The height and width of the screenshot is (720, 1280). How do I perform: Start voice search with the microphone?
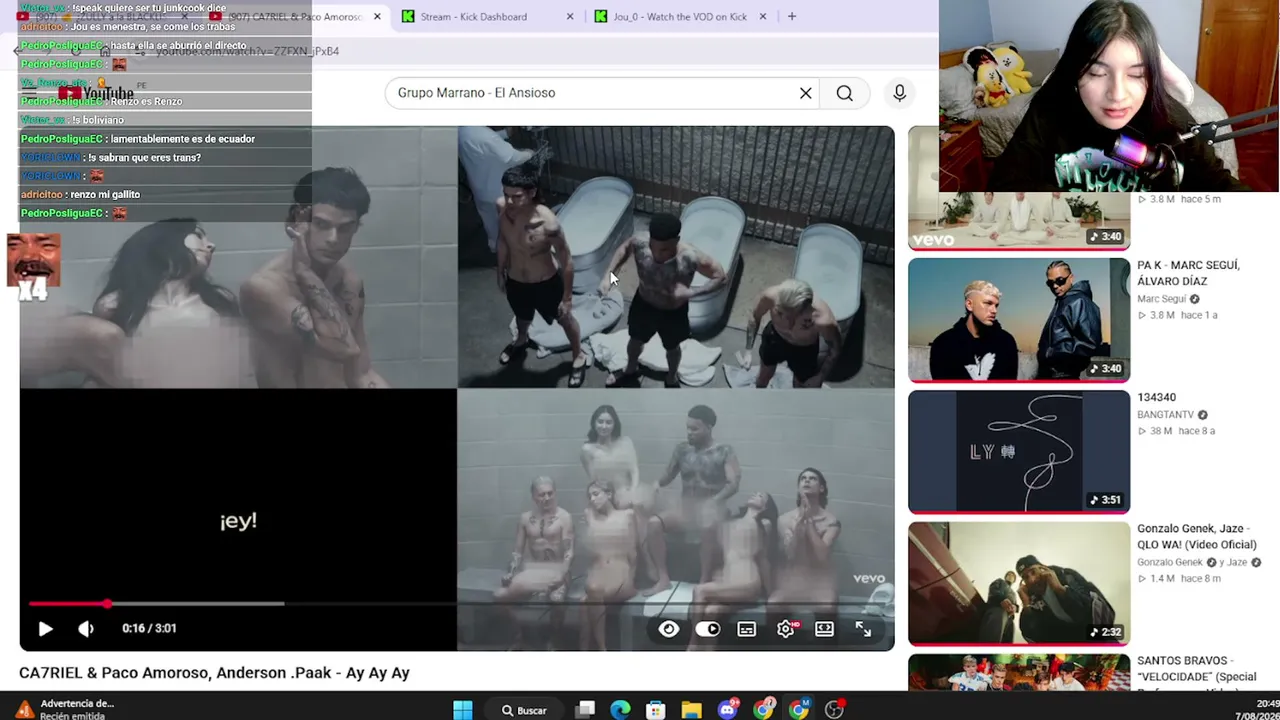pyautogui.click(x=900, y=93)
